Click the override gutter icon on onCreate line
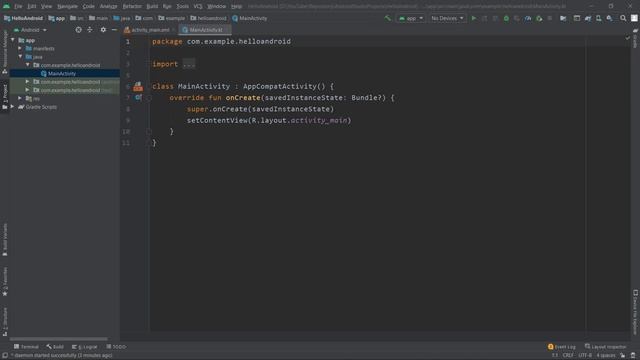This screenshot has width=640, height=360. click(x=138, y=98)
